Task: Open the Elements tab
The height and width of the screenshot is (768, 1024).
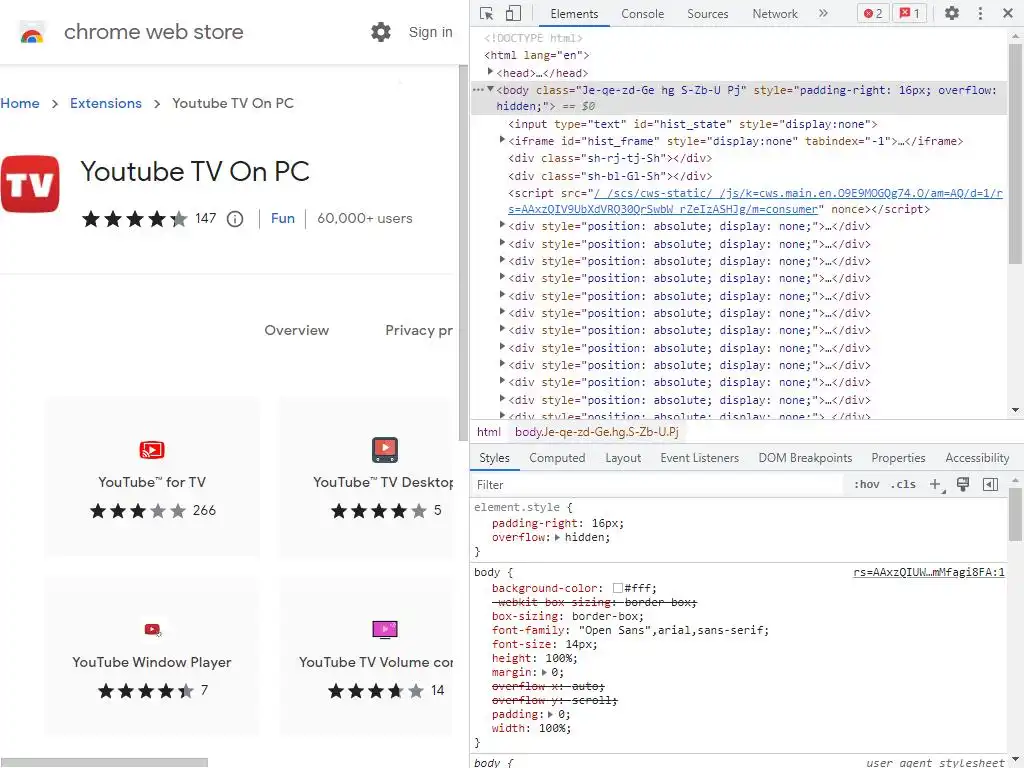Action: (574, 14)
